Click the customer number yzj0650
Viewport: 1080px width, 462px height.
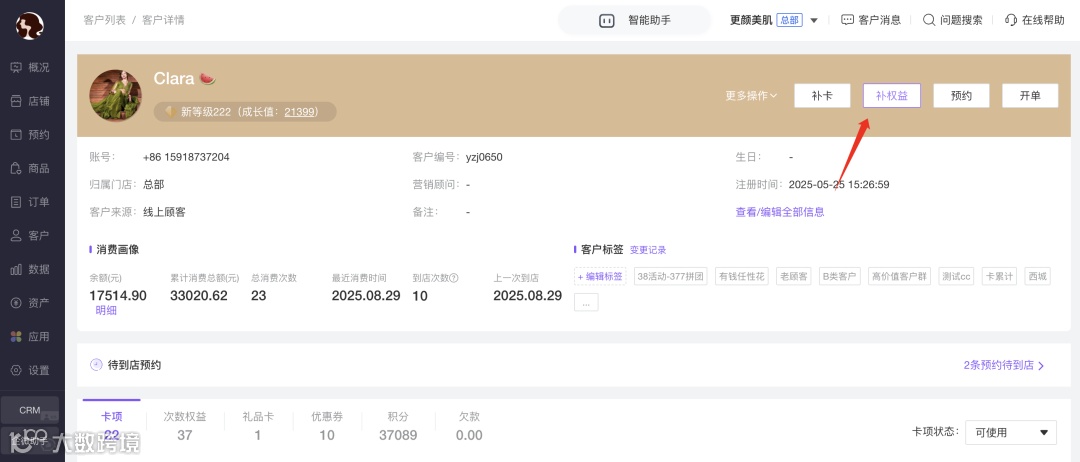(x=484, y=157)
